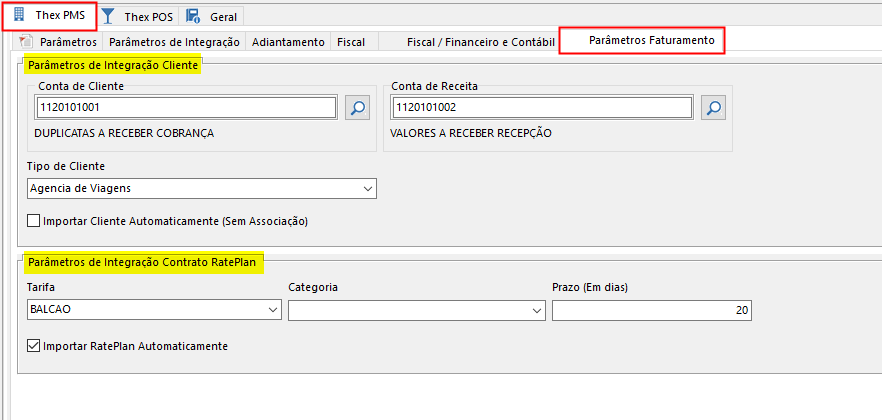This screenshot has height=420, width=882.
Task: Click the Thex POS cocktail glass icon
Action: [109, 16]
